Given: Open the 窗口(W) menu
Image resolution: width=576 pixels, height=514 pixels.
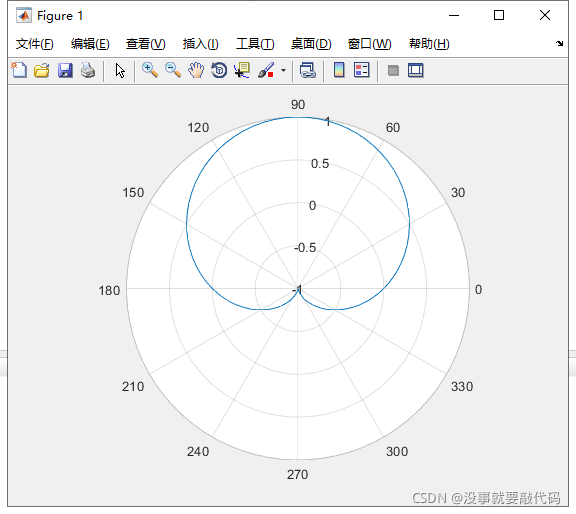Looking at the screenshot, I should coord(370,44).
